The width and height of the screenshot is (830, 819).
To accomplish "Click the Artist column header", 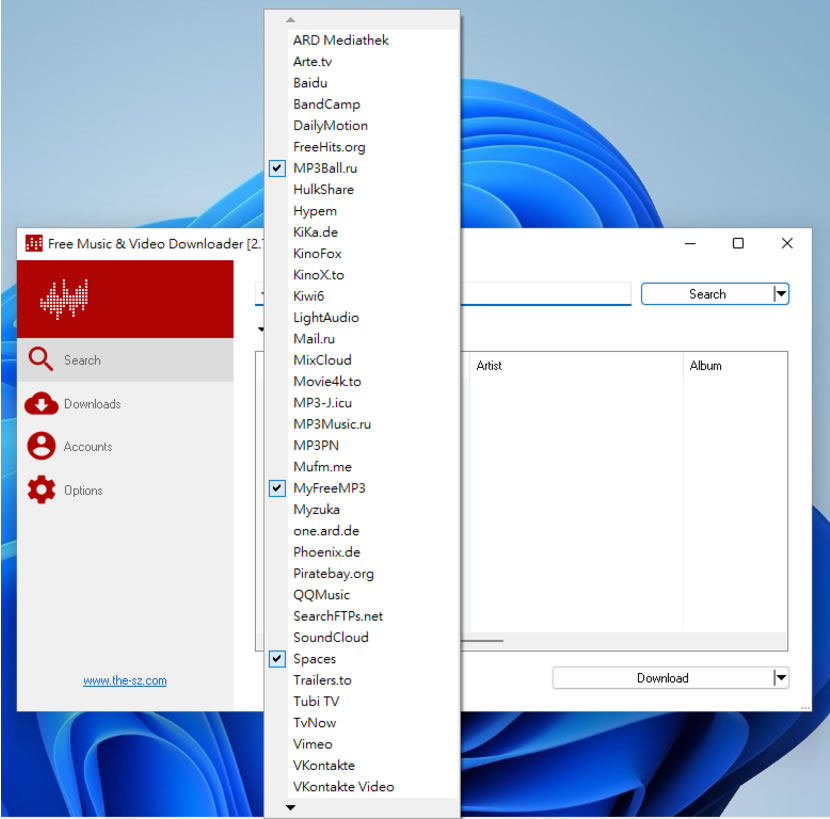I will pyautogui.click(x=576, y=365).
